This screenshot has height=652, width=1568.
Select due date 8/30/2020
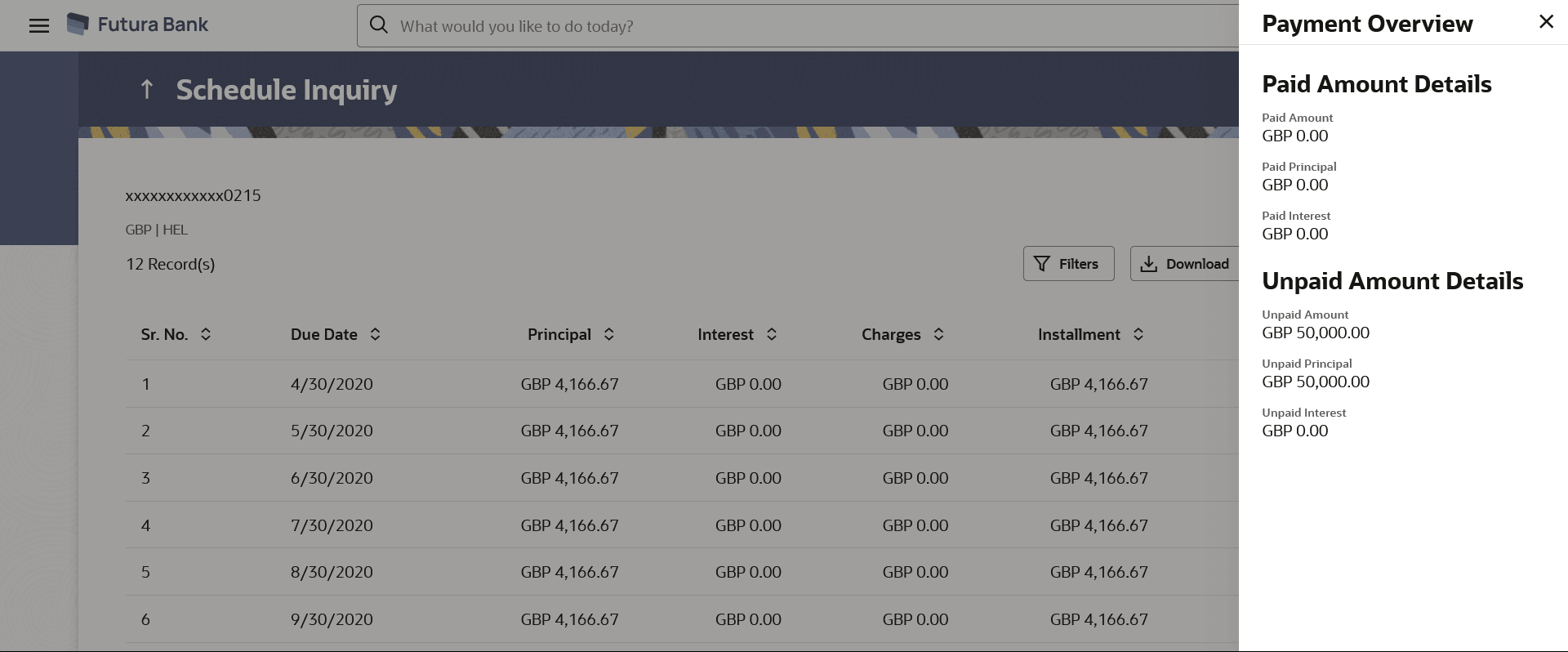click(332, 572)
